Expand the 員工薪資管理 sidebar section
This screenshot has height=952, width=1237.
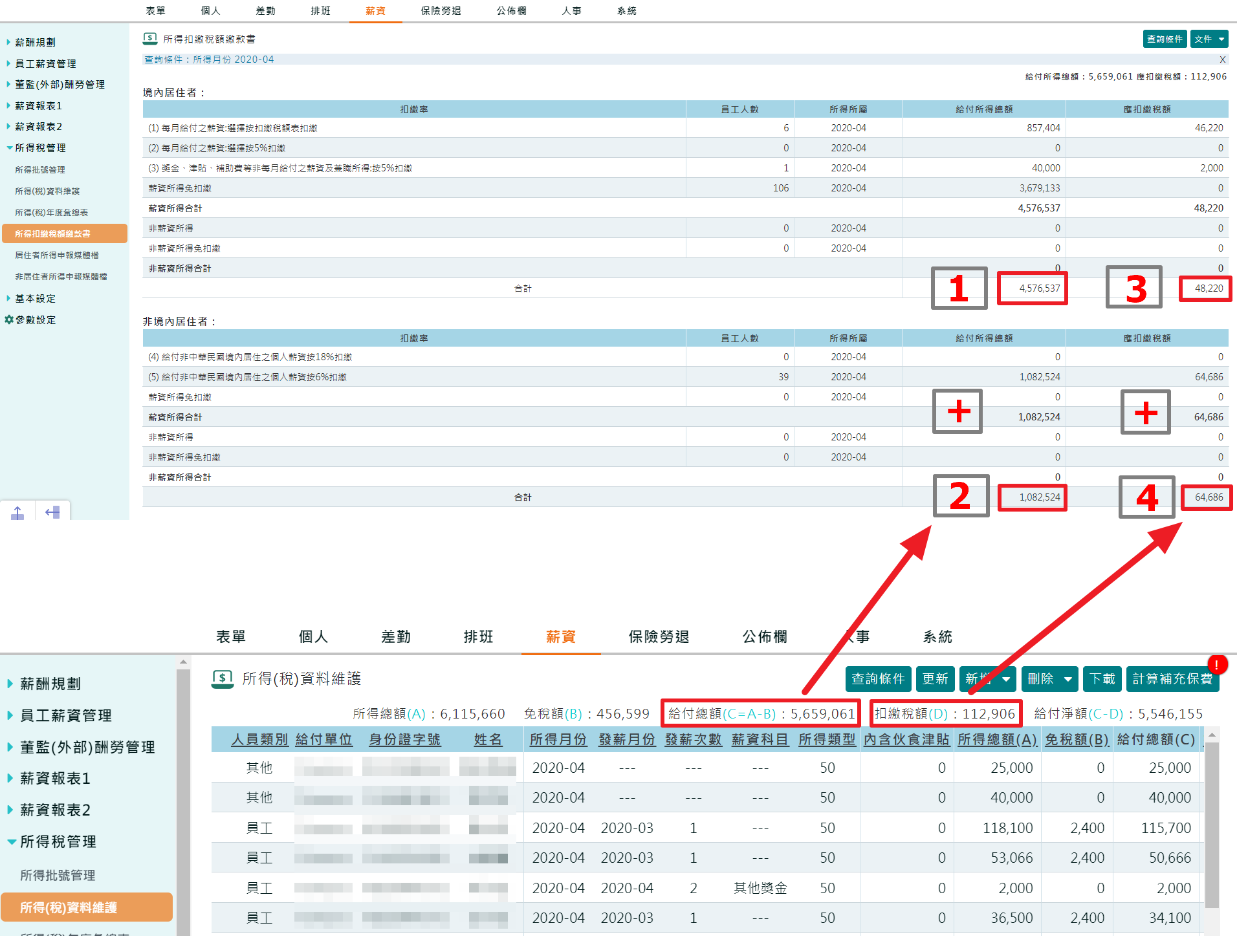(x=8, y=63)
